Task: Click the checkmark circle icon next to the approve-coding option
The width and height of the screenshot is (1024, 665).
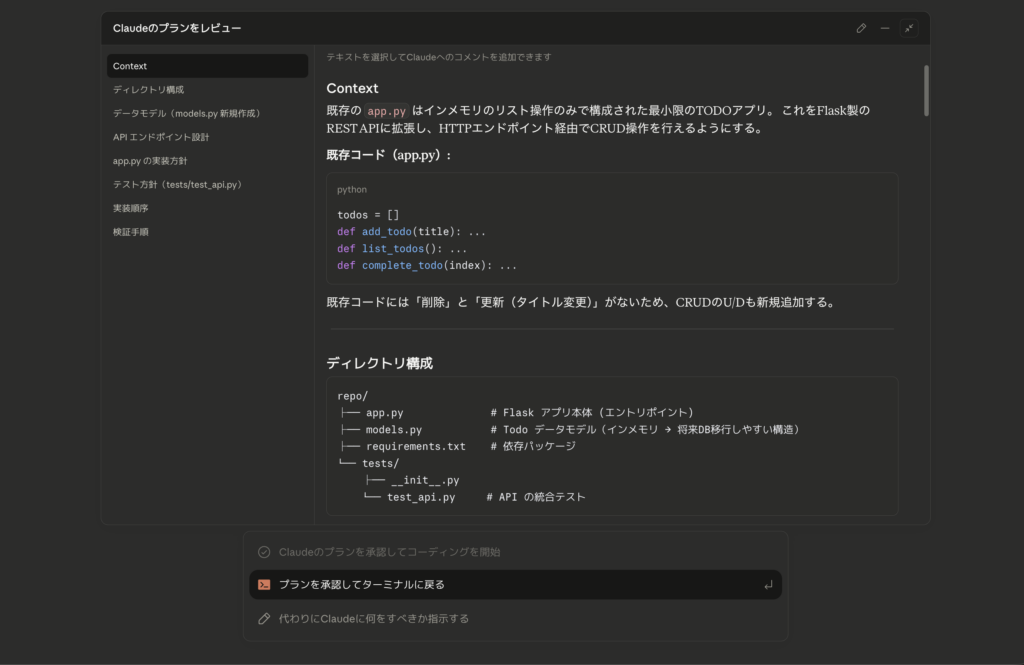Action: pyautogui.click(x=263, y=550)
